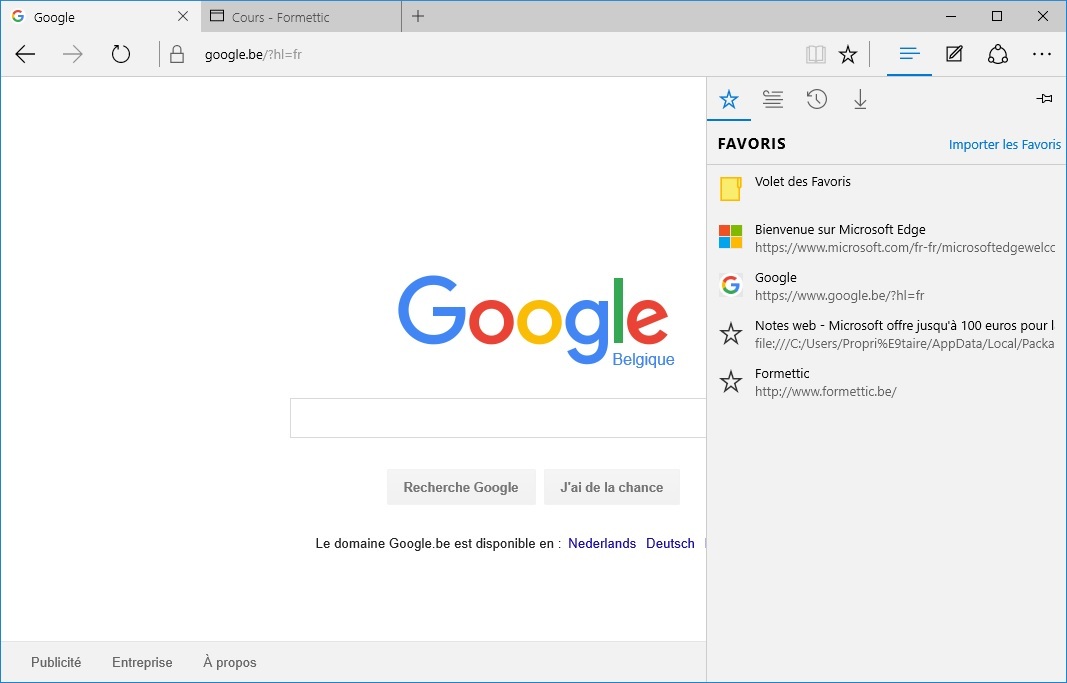Open the À propos footer link
1067x683 pixels.
[x=229, y=662]
